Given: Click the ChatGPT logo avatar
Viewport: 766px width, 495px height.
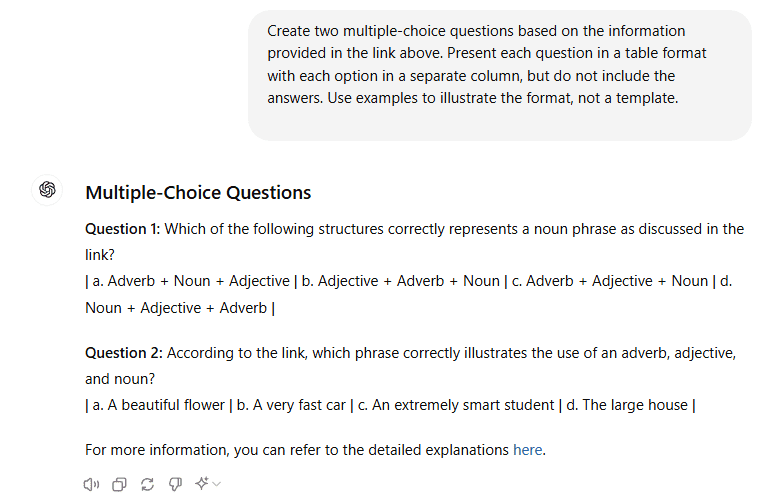Looking at the screenshot, I should click(x=47, y=190).
